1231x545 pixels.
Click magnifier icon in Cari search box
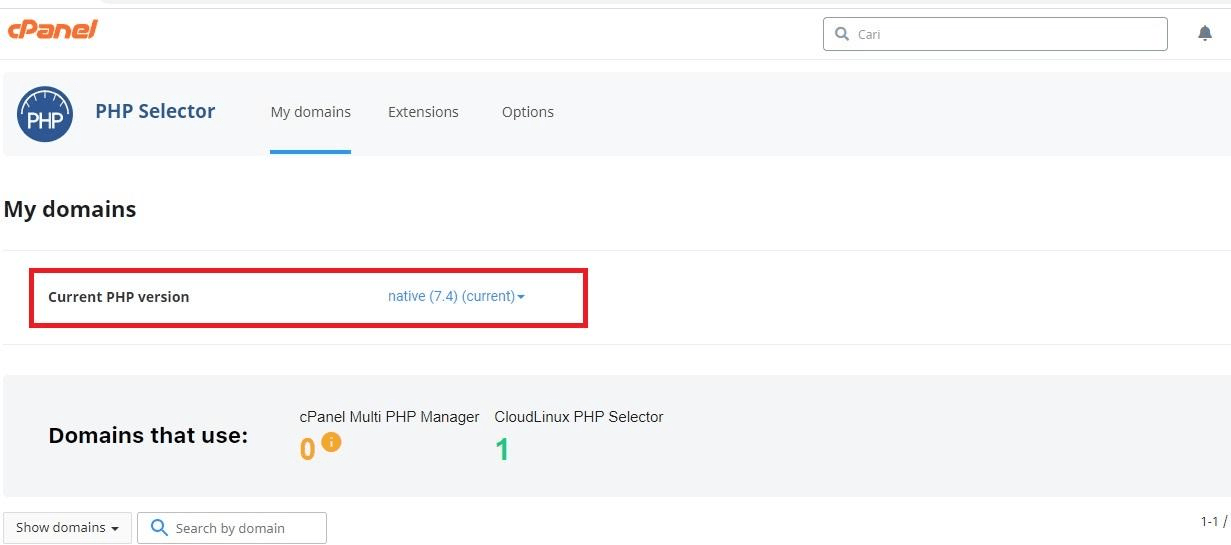tap(842, 34)
